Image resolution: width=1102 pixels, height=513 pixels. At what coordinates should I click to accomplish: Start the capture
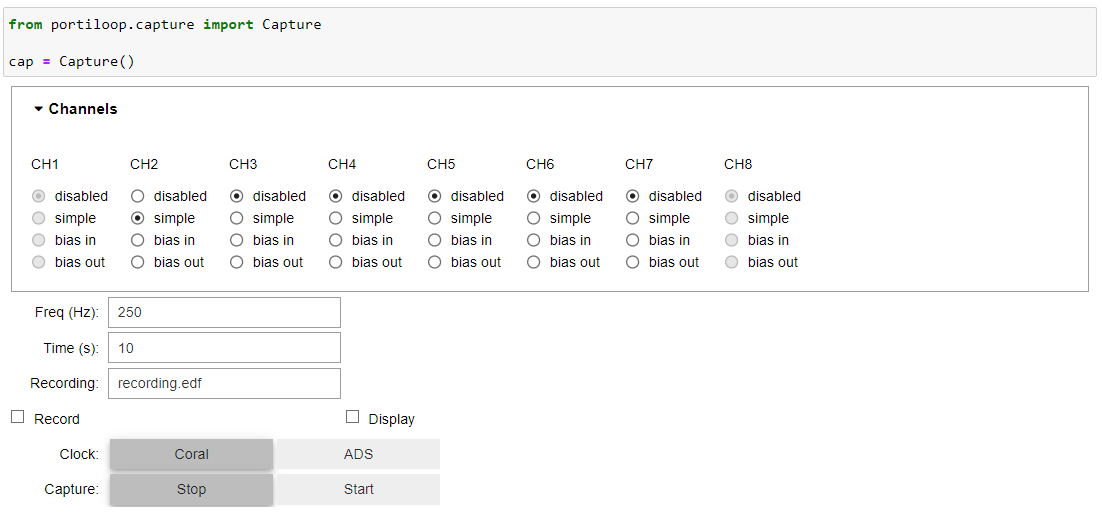pyautogui.click(x=358, y=489)
